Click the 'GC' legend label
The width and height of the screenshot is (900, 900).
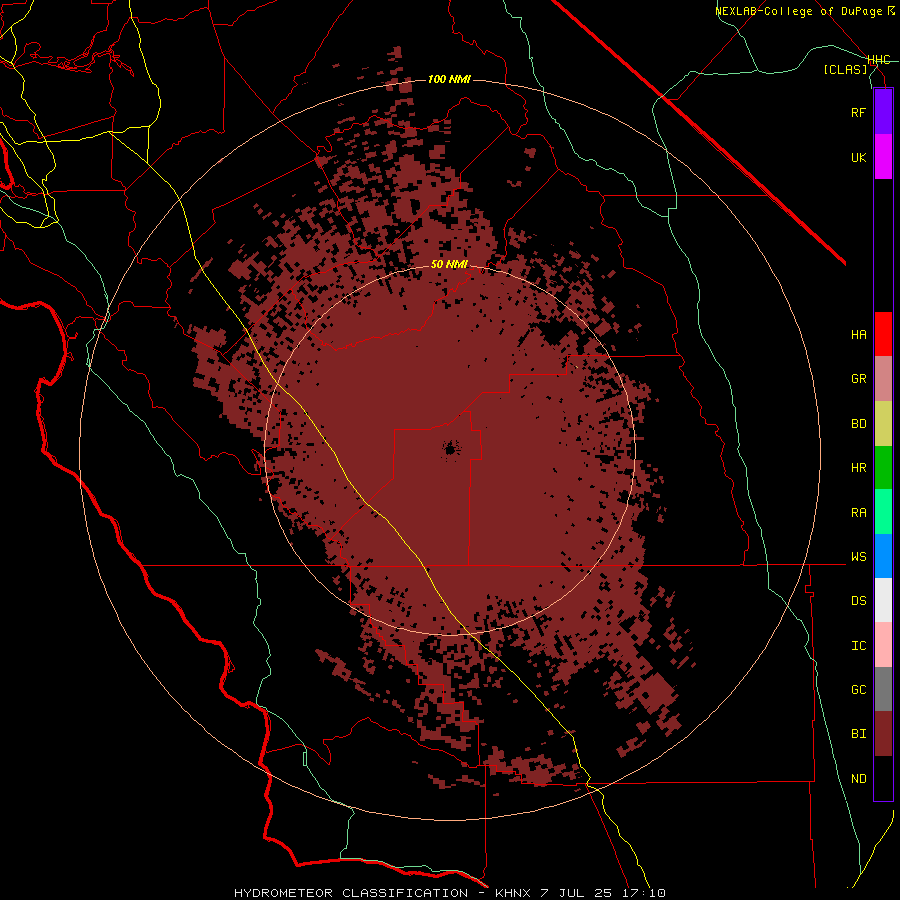[x=859, y=689]
